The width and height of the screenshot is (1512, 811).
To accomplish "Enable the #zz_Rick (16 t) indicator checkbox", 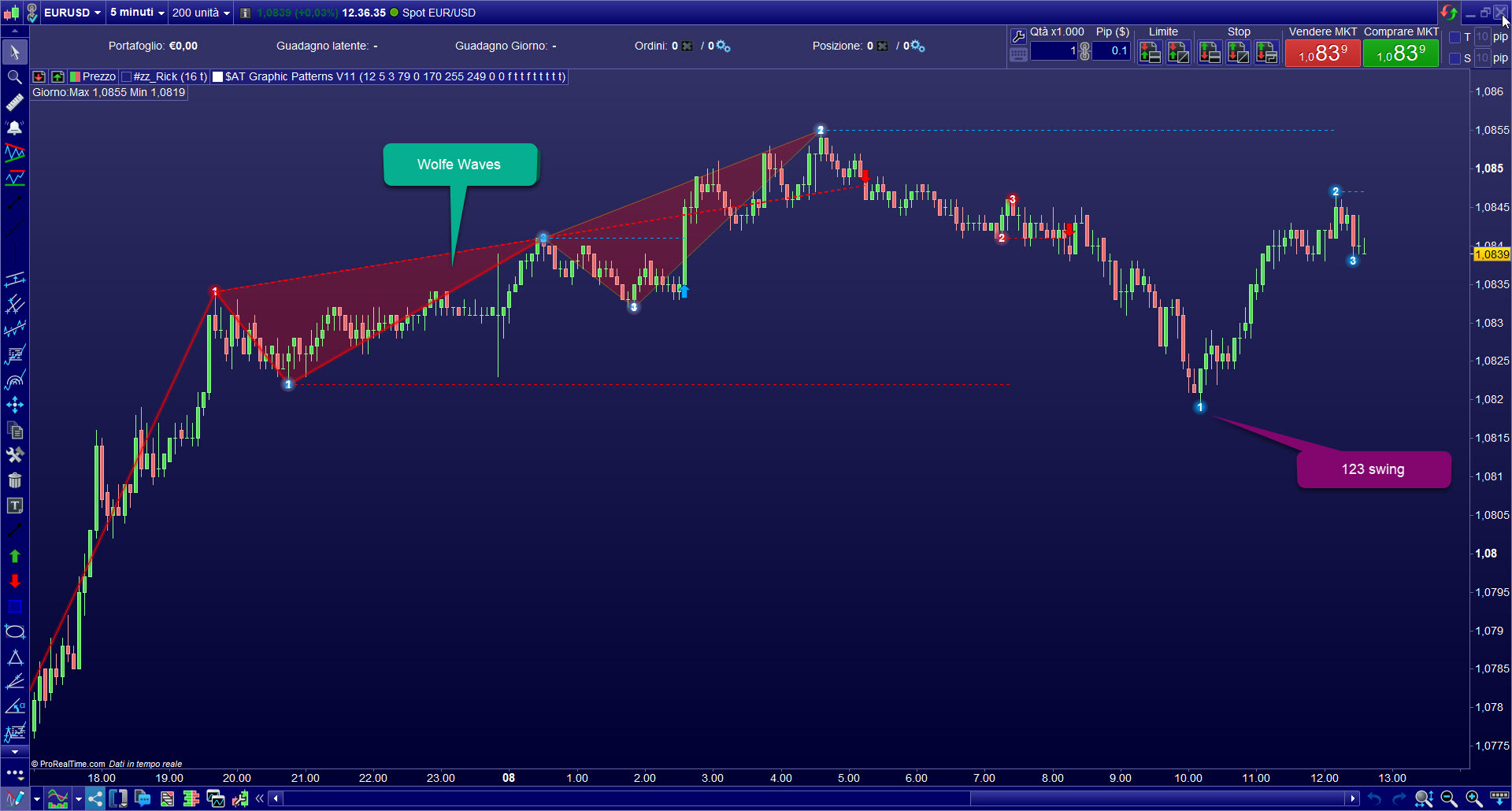I will pyautogui.click(x=125, y=76).
